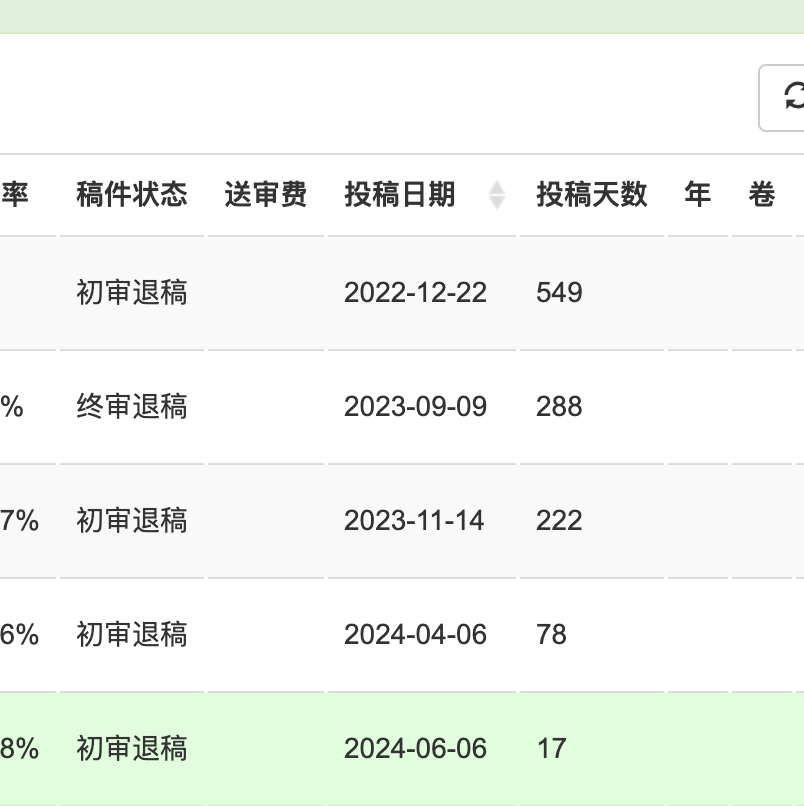This screenshot has width=804, height=806.
Task: Select the 卷 column header
Action: (761, 194)
